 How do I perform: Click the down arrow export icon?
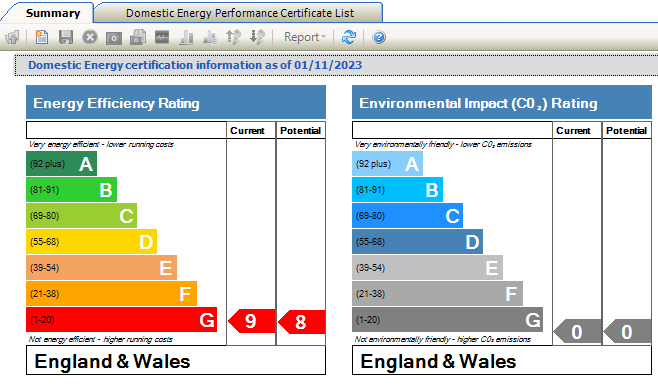tap(257, 37)
